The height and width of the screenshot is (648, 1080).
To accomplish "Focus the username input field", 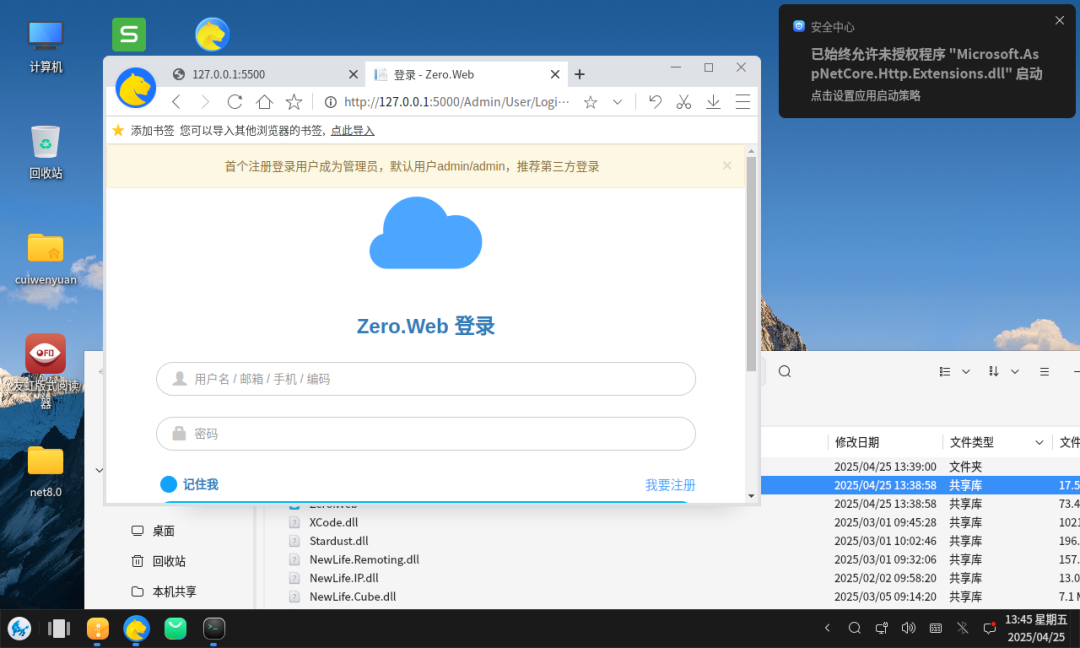I will click(426, 379).
